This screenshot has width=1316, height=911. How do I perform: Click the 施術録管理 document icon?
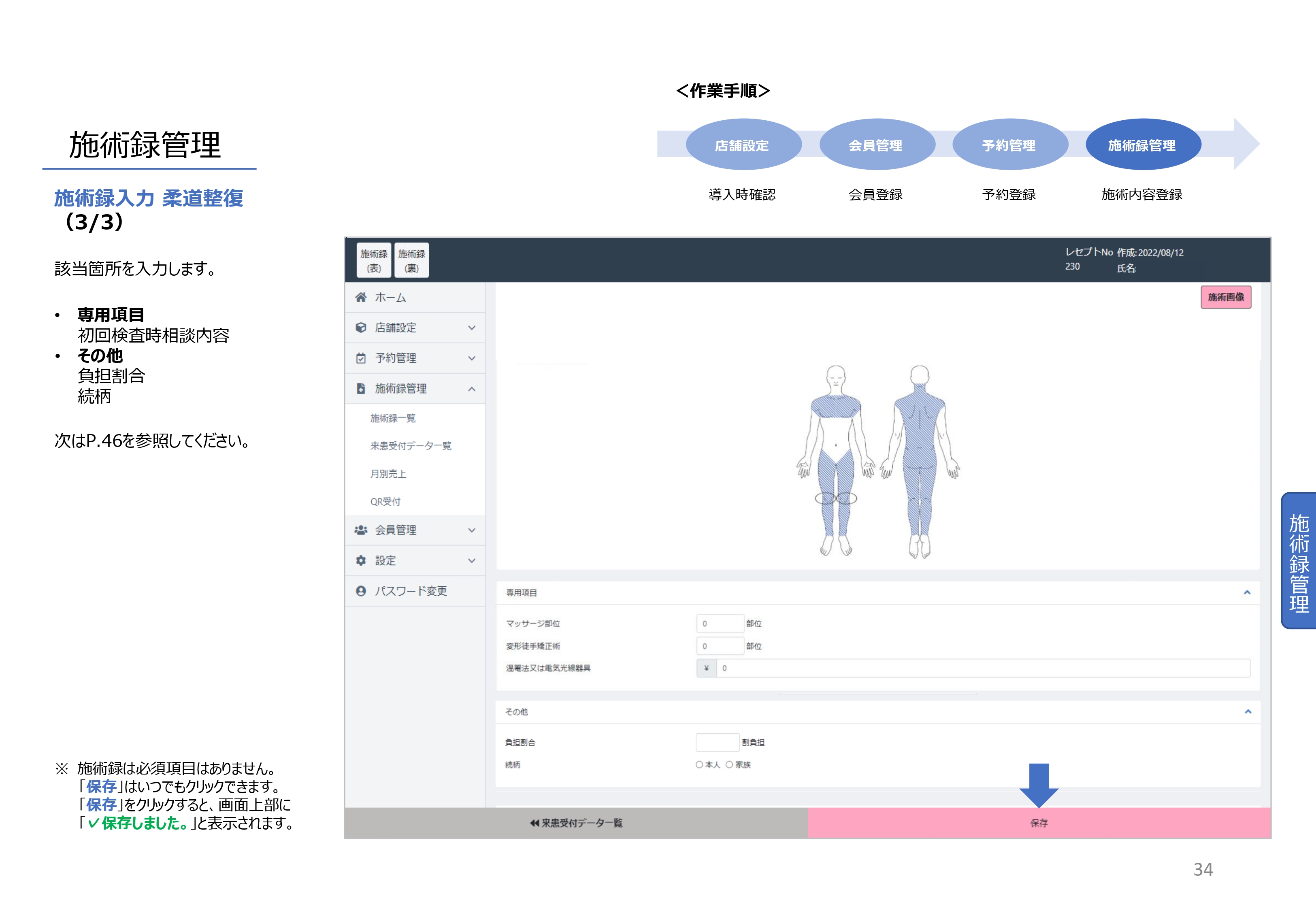click(361, 389)
